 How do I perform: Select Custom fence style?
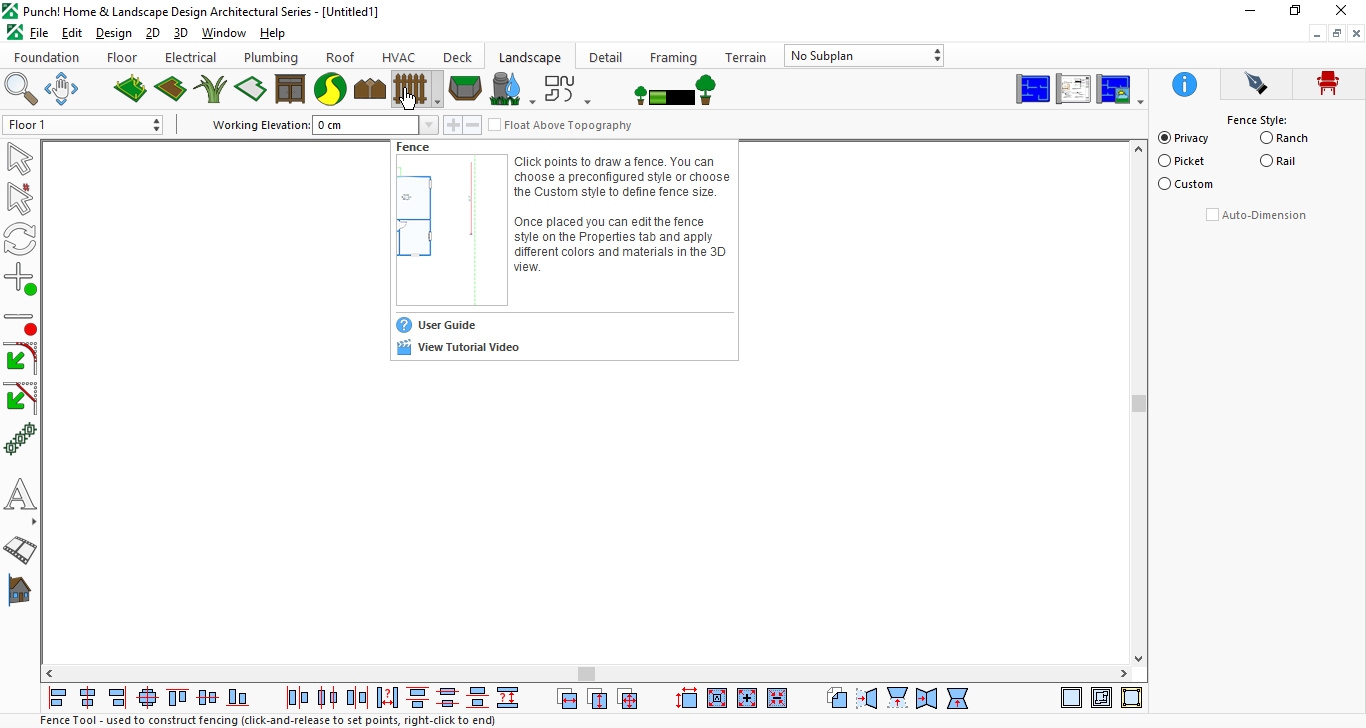pos(1185,184)
